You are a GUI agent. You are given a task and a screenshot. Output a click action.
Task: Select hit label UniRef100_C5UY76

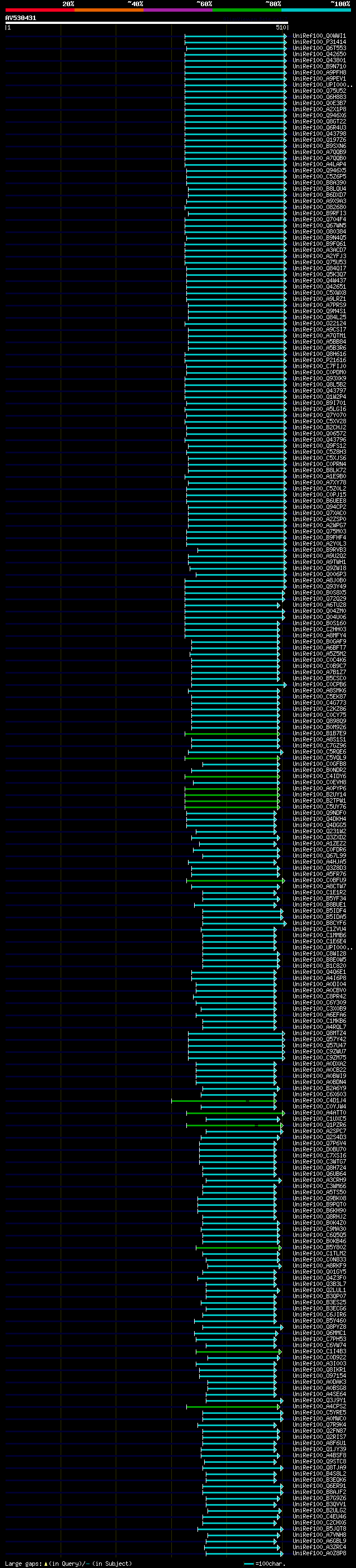click(319, 807)
